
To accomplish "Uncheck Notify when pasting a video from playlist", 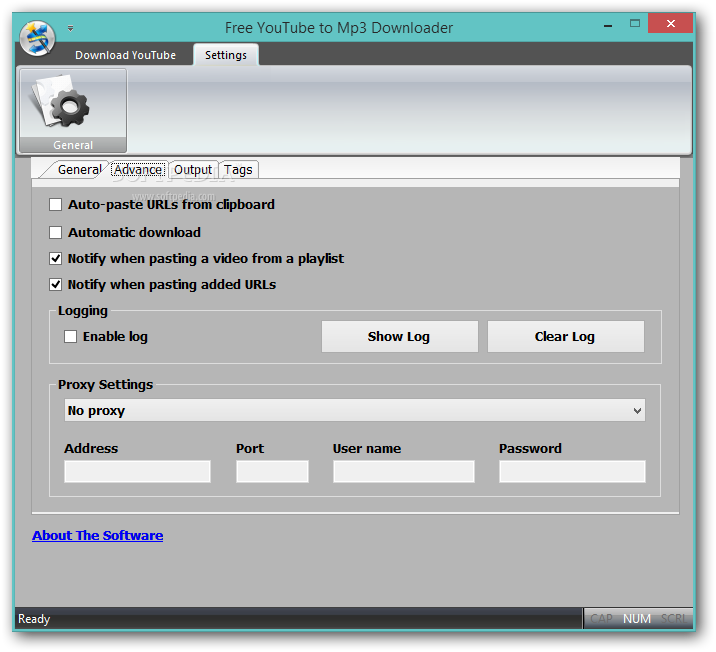I will (55, 259).
